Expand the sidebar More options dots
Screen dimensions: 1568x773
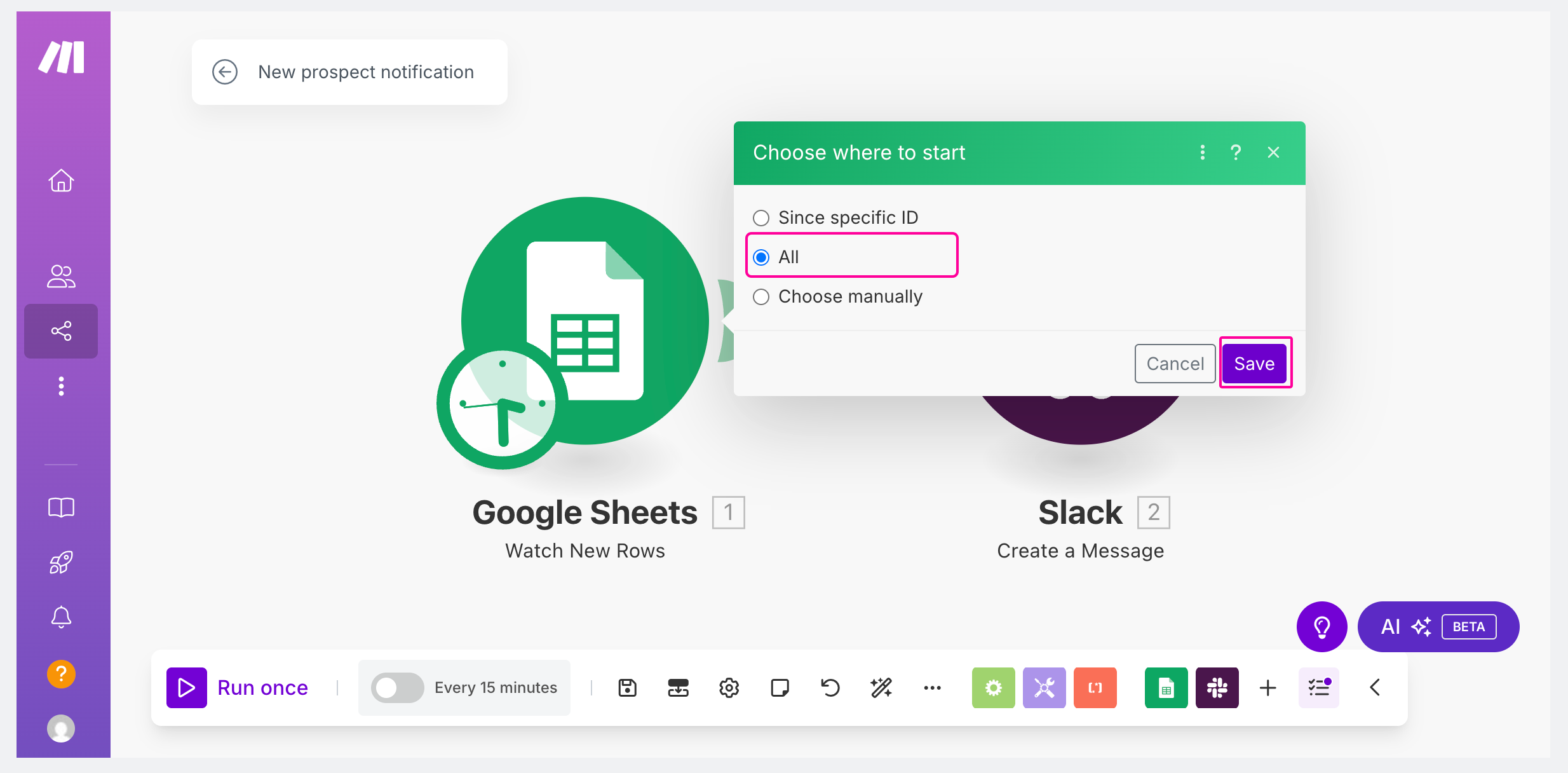coord(61,386)
